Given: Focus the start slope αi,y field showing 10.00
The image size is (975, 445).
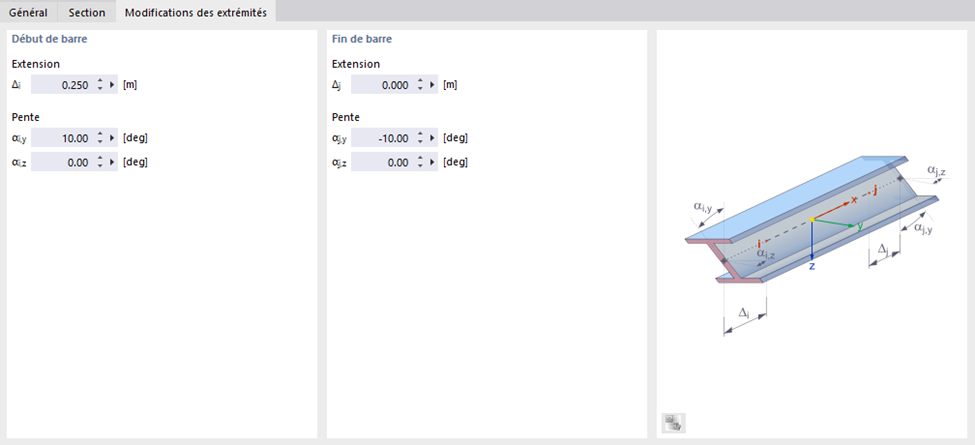Looking at the screenshot, I should (x=62, y=138).
